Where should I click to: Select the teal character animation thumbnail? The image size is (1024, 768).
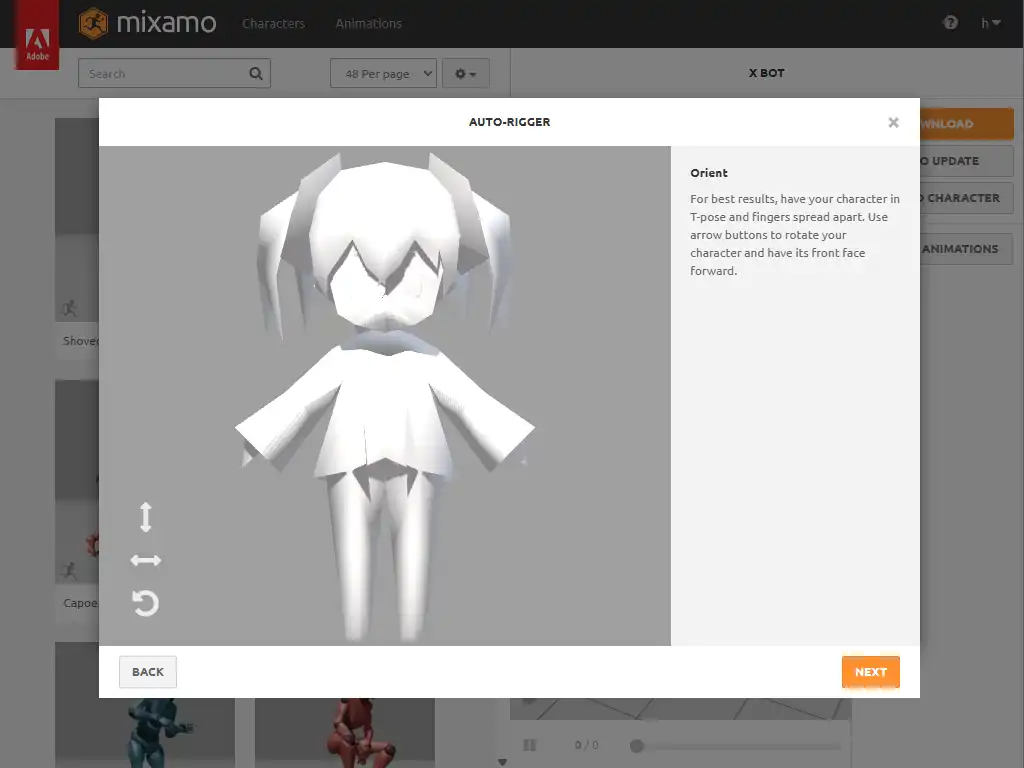pyautogui.click(x=145, y=730)
